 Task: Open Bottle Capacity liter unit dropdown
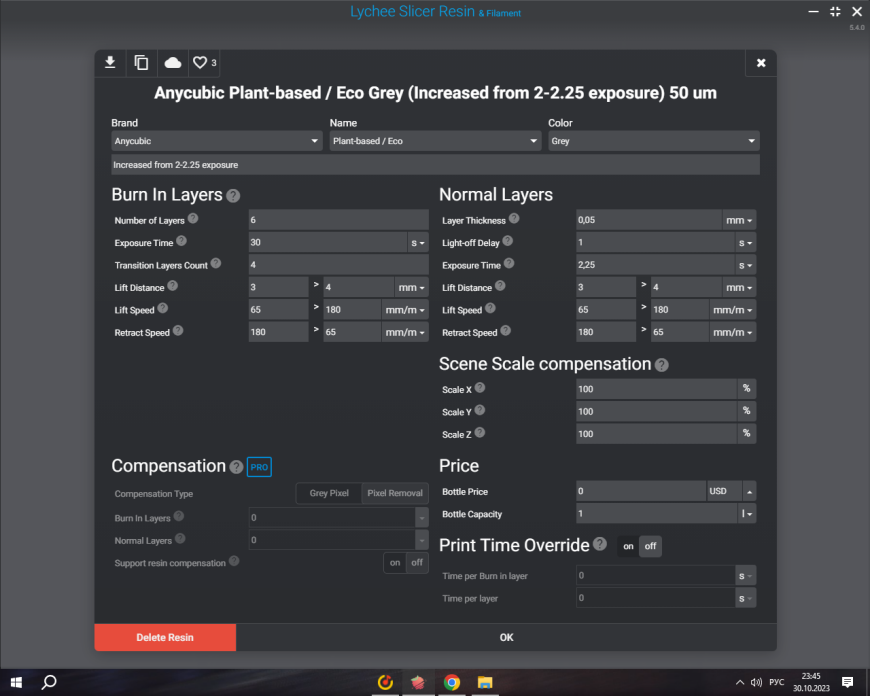[747, 514]
